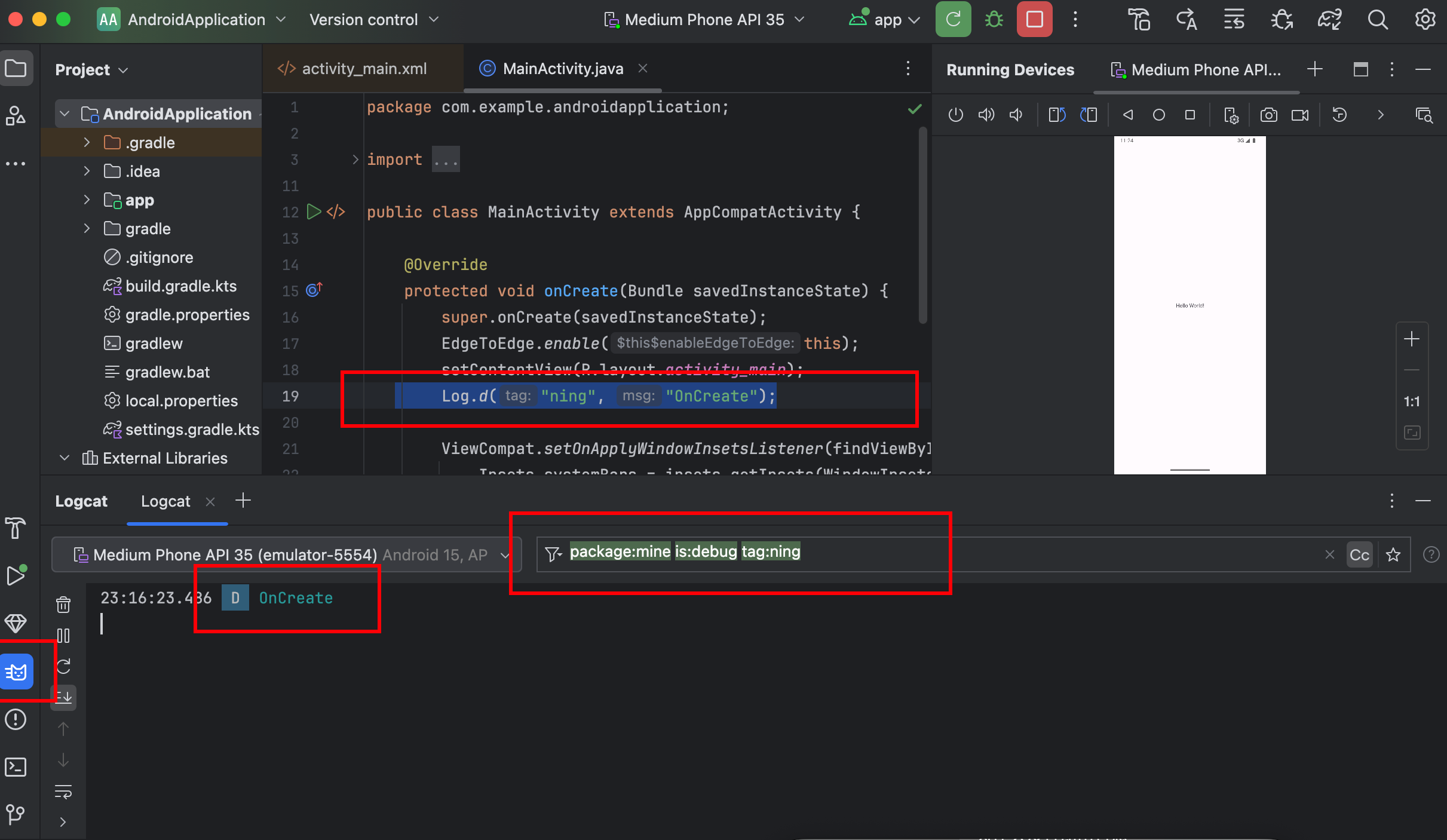This screenshot has width=1447, height=840.
Task: Rotate emulator left
Action: [x=1057, y=115]
